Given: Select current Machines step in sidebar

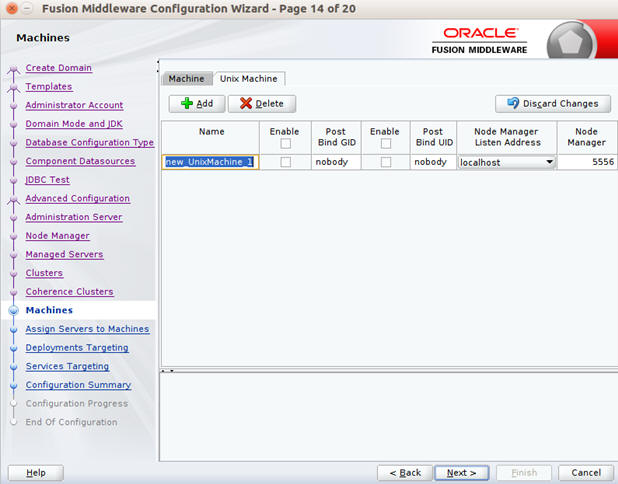Looking at the screenshot, I should pyautogui.click(x=49, y=310).
